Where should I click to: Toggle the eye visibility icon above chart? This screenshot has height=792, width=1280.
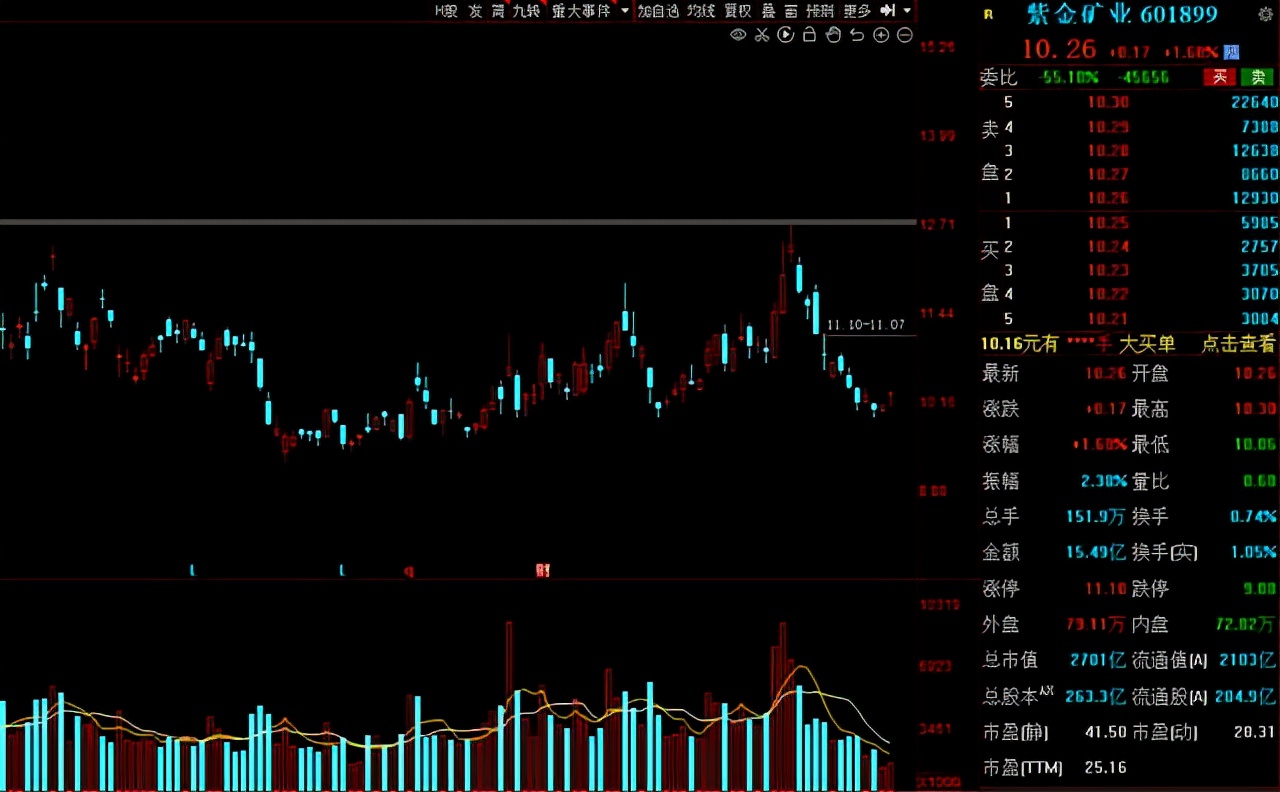(738, 35)
